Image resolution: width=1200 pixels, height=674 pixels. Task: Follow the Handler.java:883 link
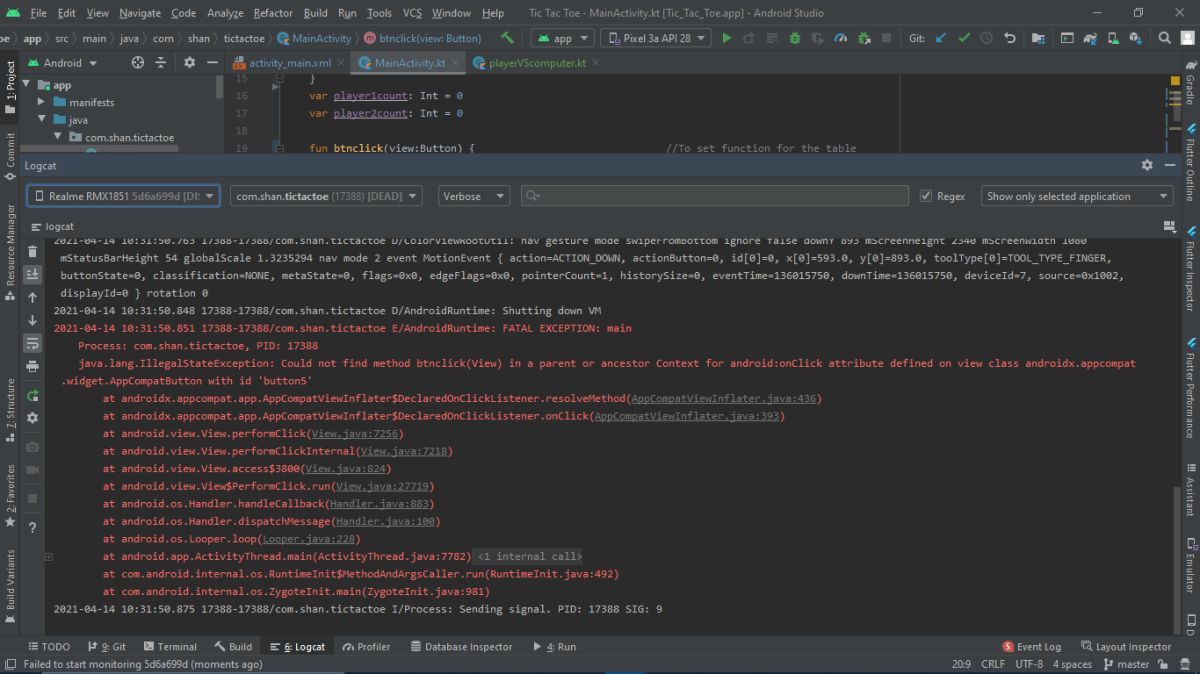click(x=379, y=503)
